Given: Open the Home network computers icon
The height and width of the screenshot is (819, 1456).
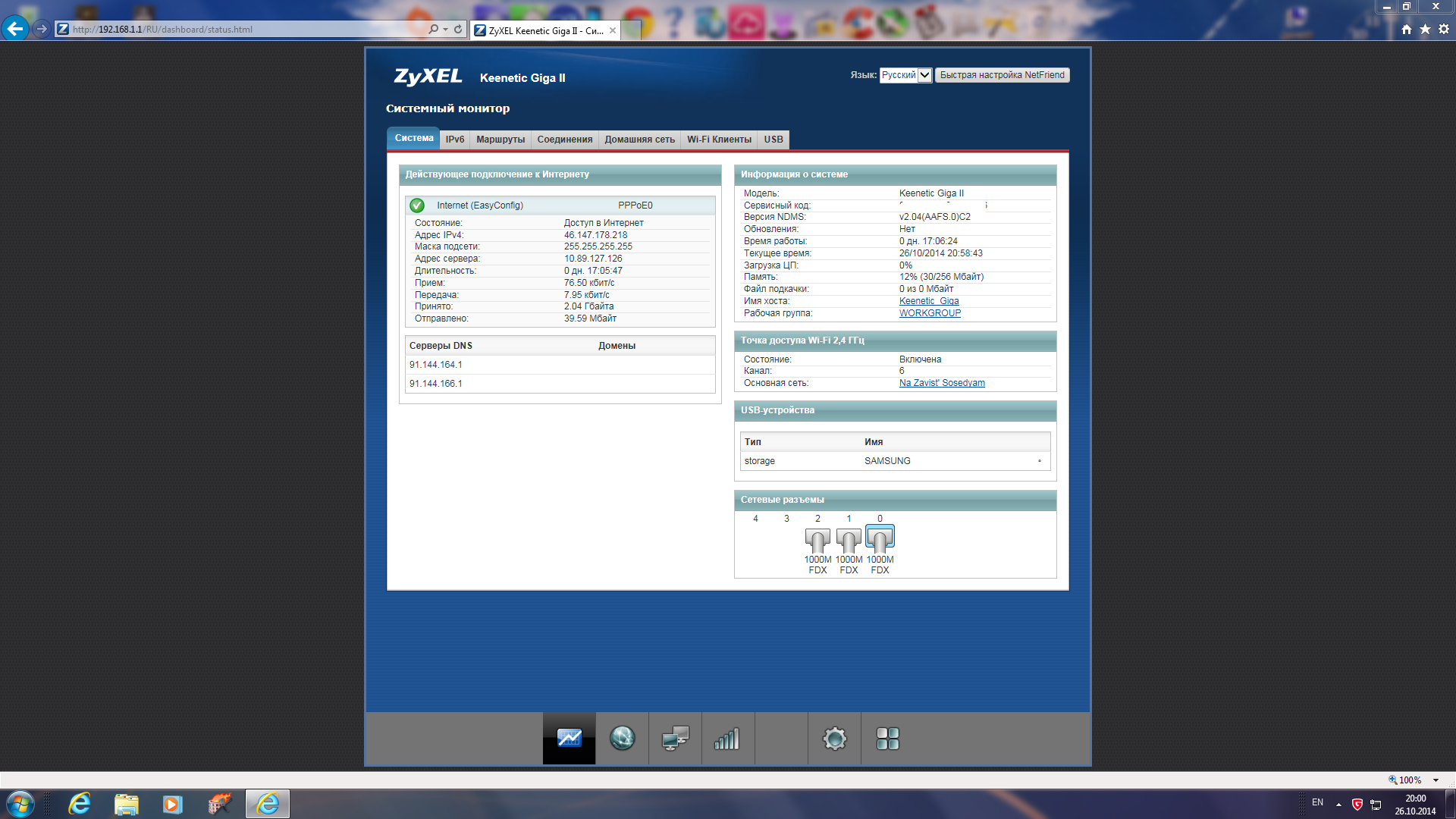Looking at the screenshot, I should point(675,738).
